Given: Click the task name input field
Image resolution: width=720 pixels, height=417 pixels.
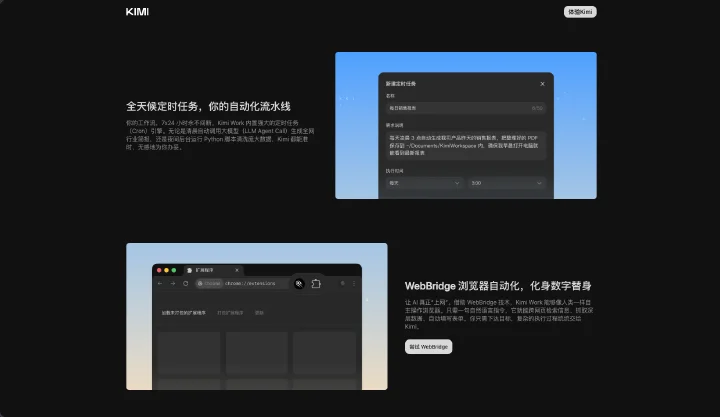Looking at the screenshot, I should (x=466, y=108).
